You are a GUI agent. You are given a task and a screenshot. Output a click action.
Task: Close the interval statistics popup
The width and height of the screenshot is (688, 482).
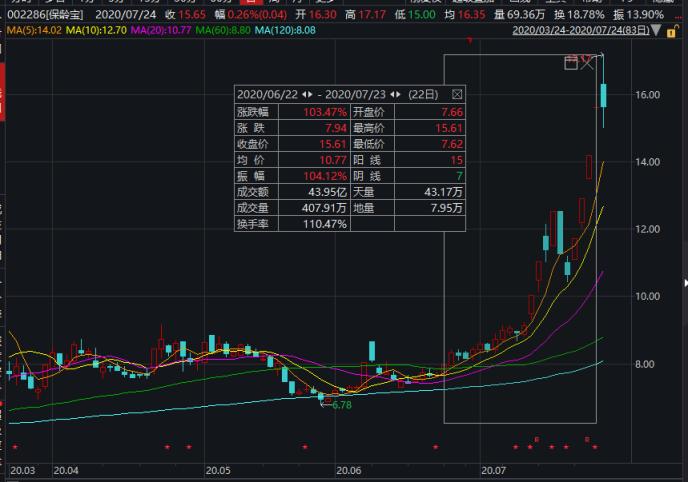click(x=457, y=93)
